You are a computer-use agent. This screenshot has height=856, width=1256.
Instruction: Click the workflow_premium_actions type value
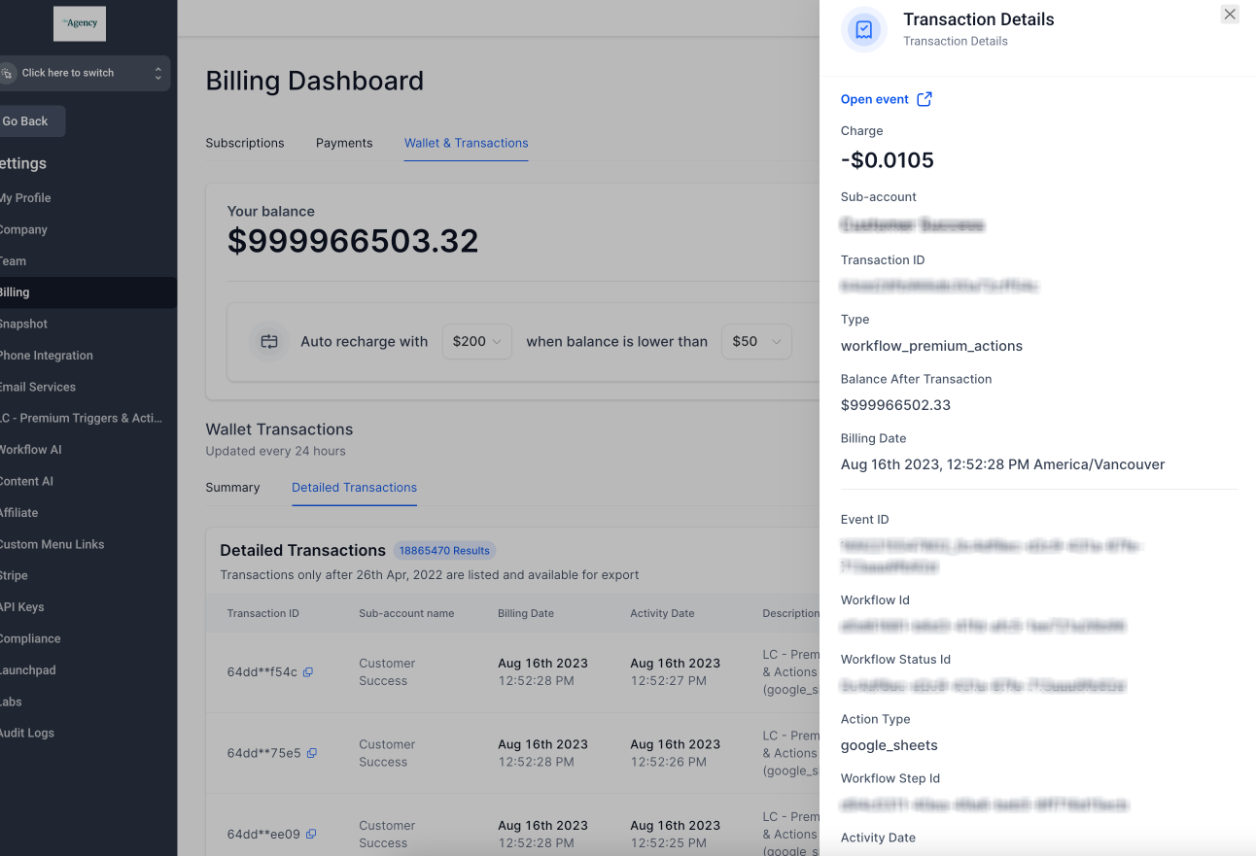(932, 346)
